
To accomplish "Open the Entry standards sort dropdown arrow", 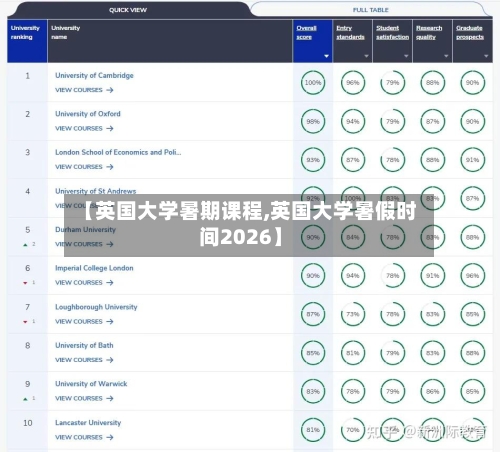I will click(366, 56).
